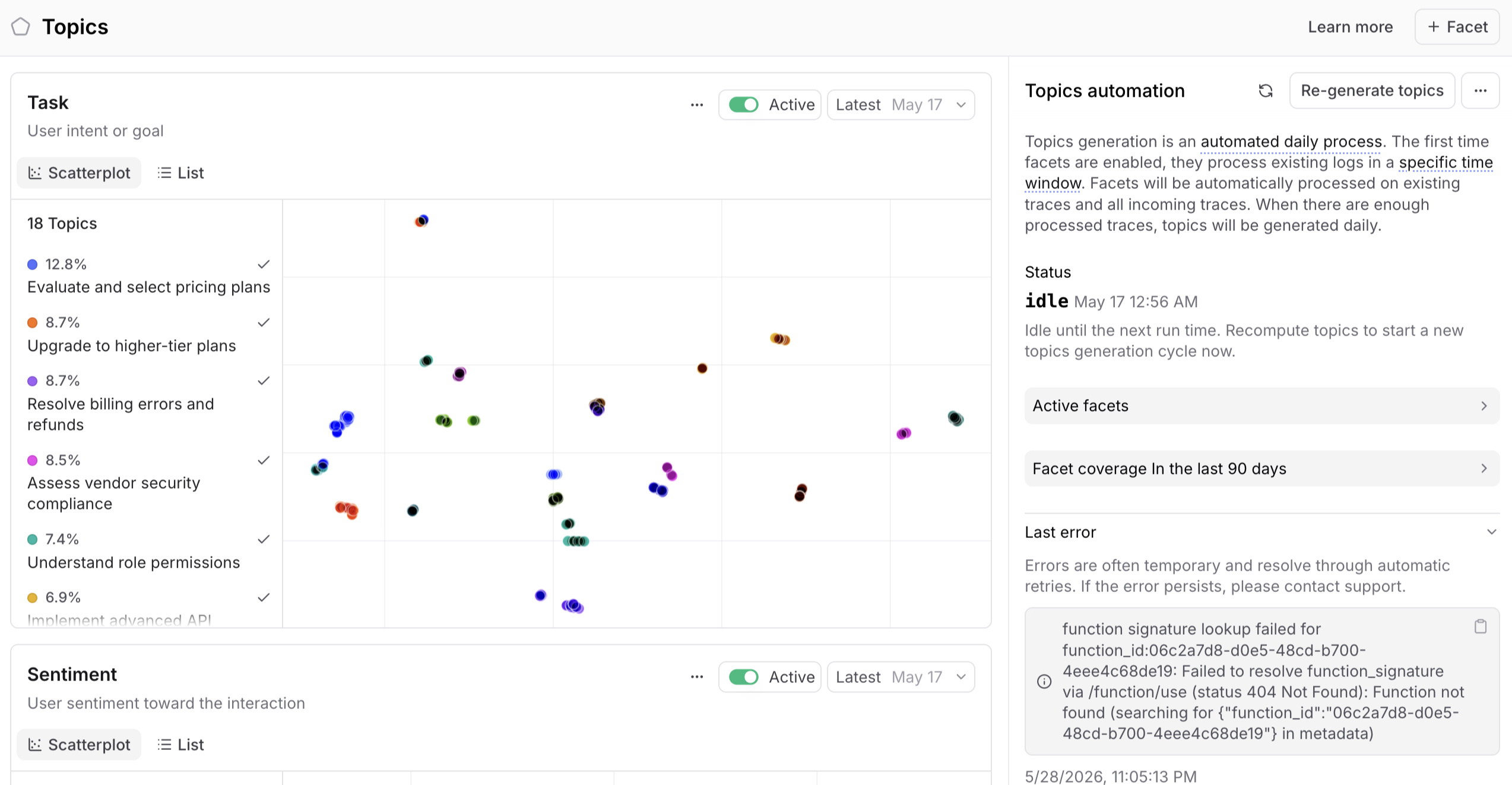Open the Task facet three-dot menu
The height and width of the screenshot is (785, 1512).
click(x=697, y=105)
